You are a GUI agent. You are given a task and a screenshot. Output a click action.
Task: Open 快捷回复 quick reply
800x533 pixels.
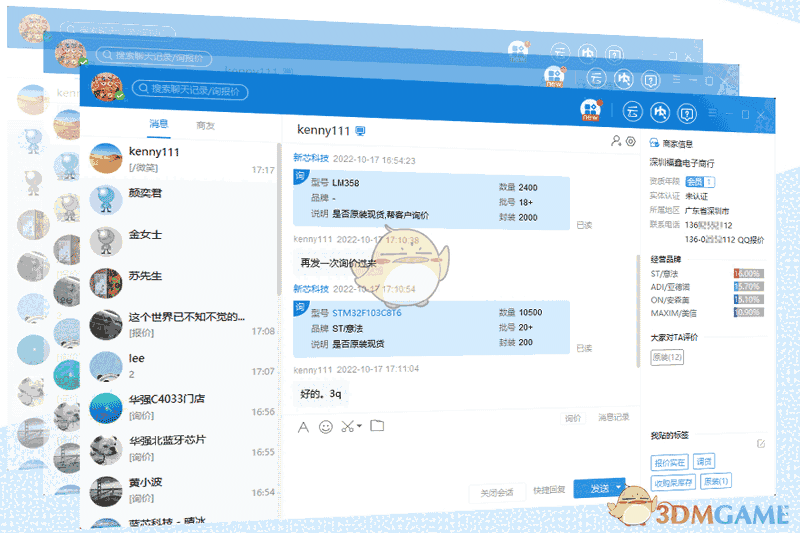tap(549, 490)
